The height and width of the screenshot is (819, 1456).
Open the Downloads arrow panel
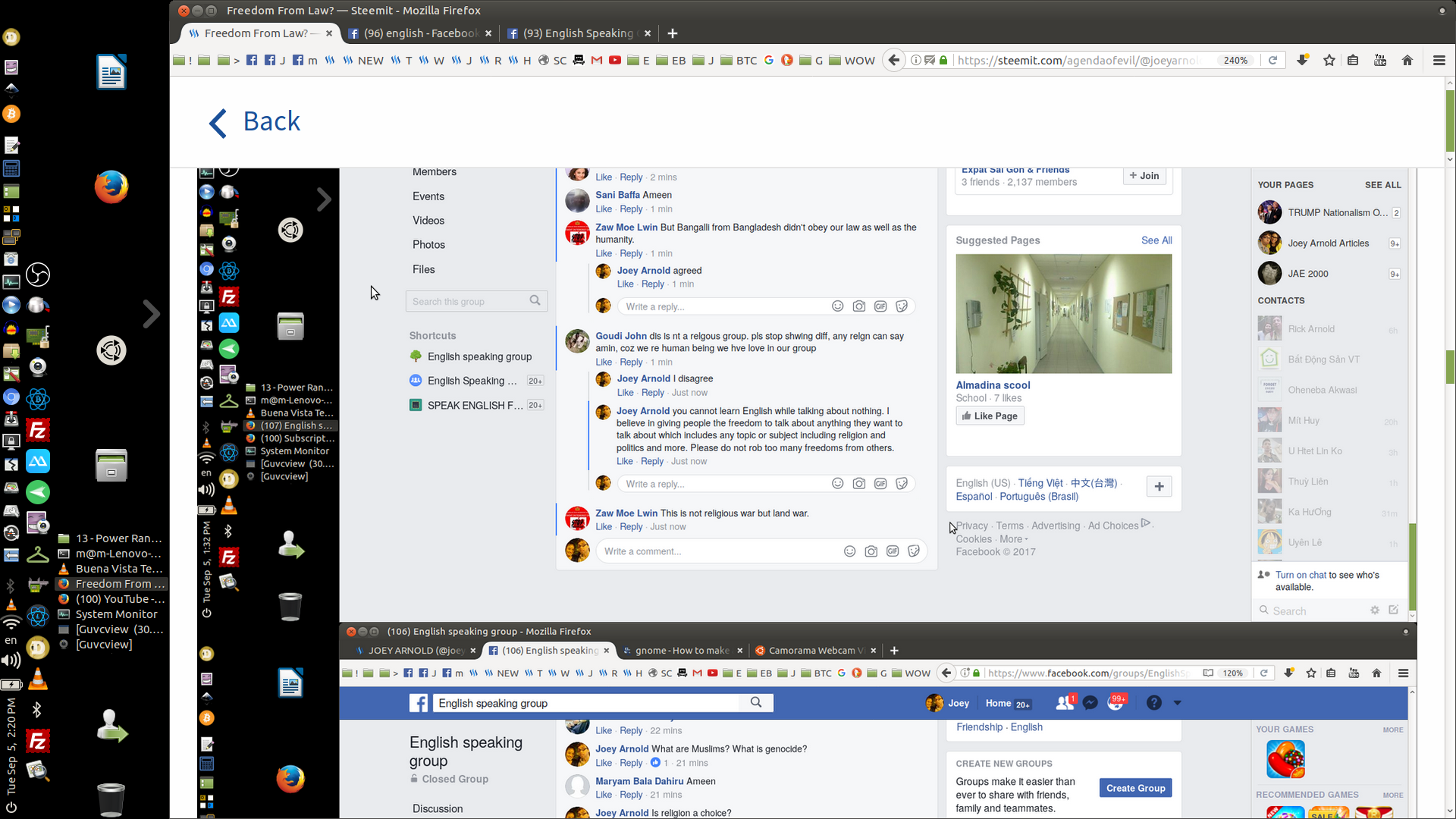click(1303, 60)
